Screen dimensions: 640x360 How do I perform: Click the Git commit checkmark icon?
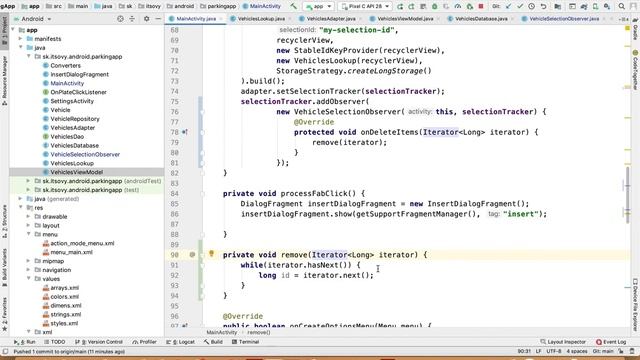(520, 6)
